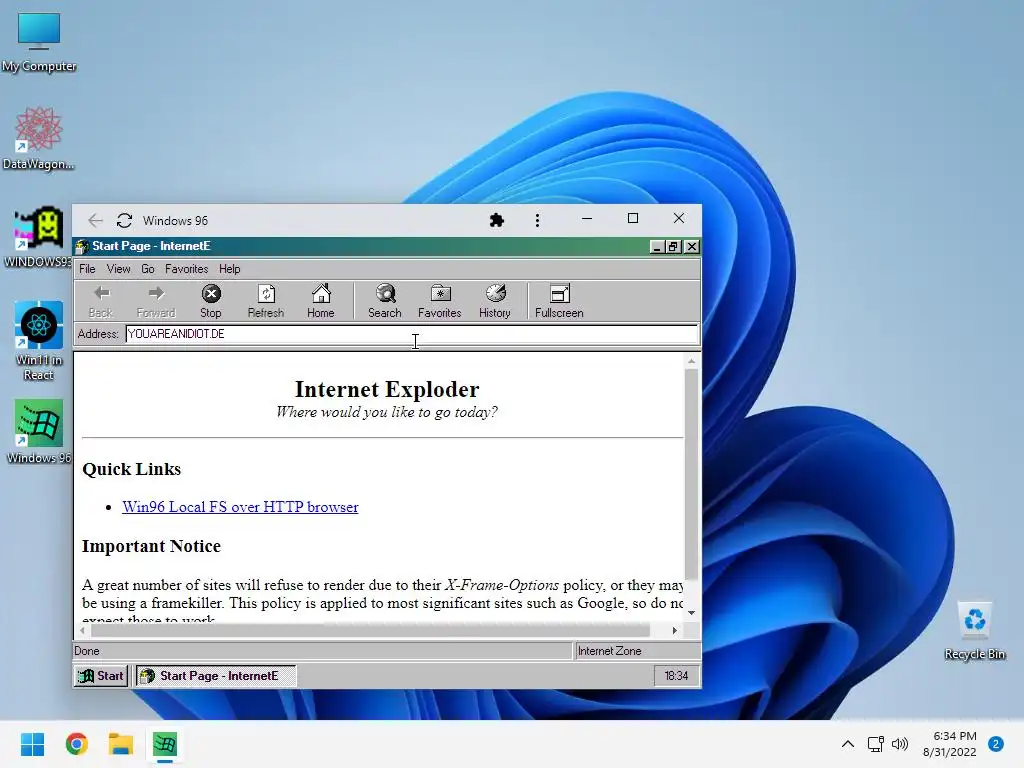The width and height of the screenshot is (1024, 768).
Task: Click the outer window back arrow
Action: tap(95, 221)
